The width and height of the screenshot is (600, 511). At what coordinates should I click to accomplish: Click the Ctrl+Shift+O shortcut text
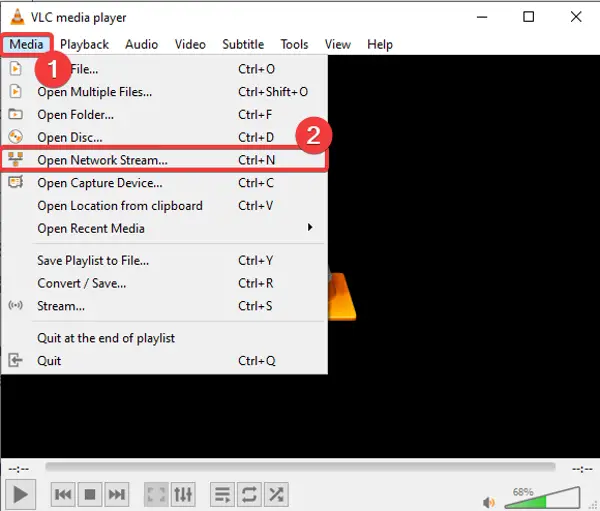[273, 92]
